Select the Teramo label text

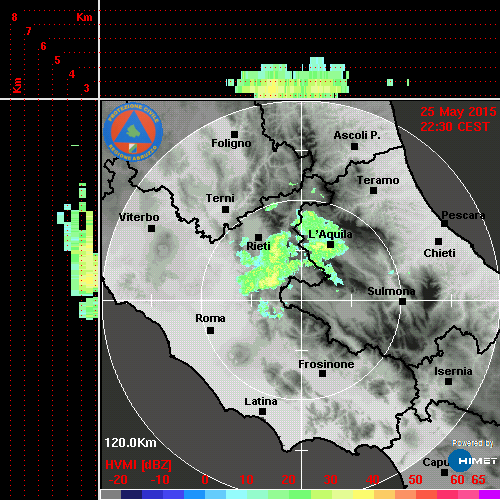click(378, 180)
